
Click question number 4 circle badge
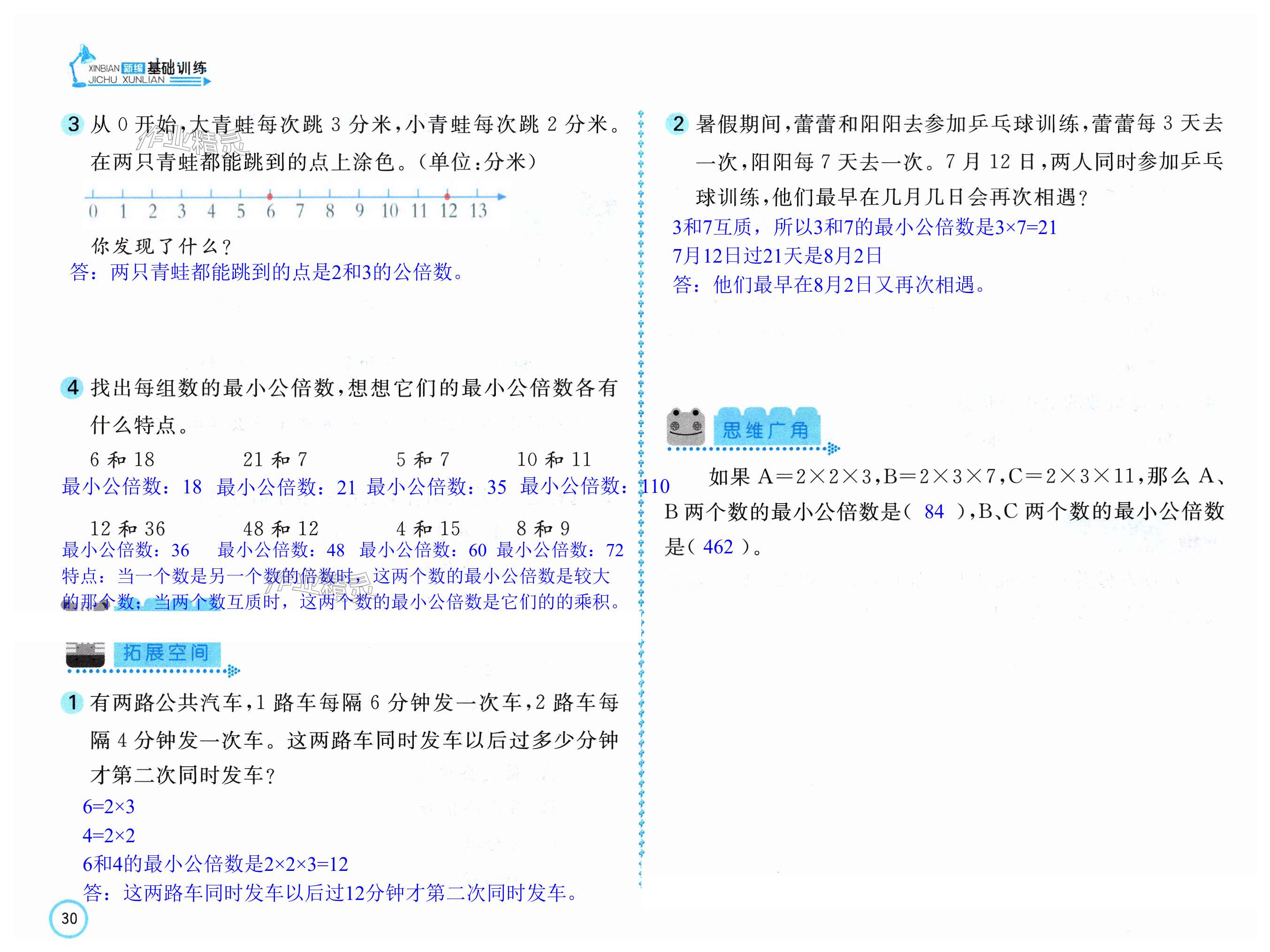click(72, 388)
